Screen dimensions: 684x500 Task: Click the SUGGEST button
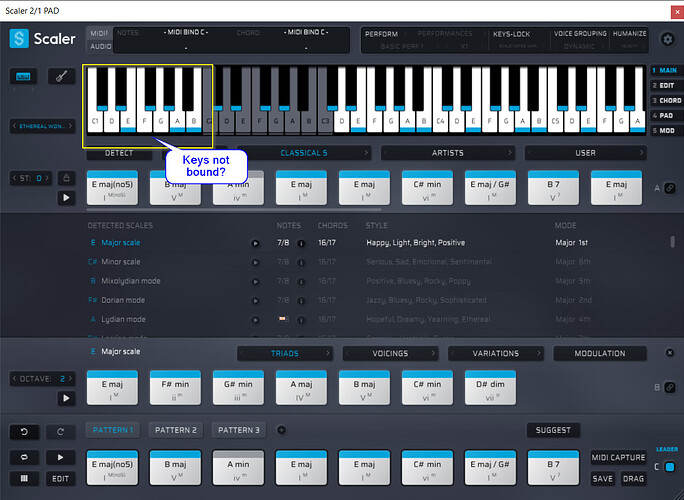click(x=553, y=430)
